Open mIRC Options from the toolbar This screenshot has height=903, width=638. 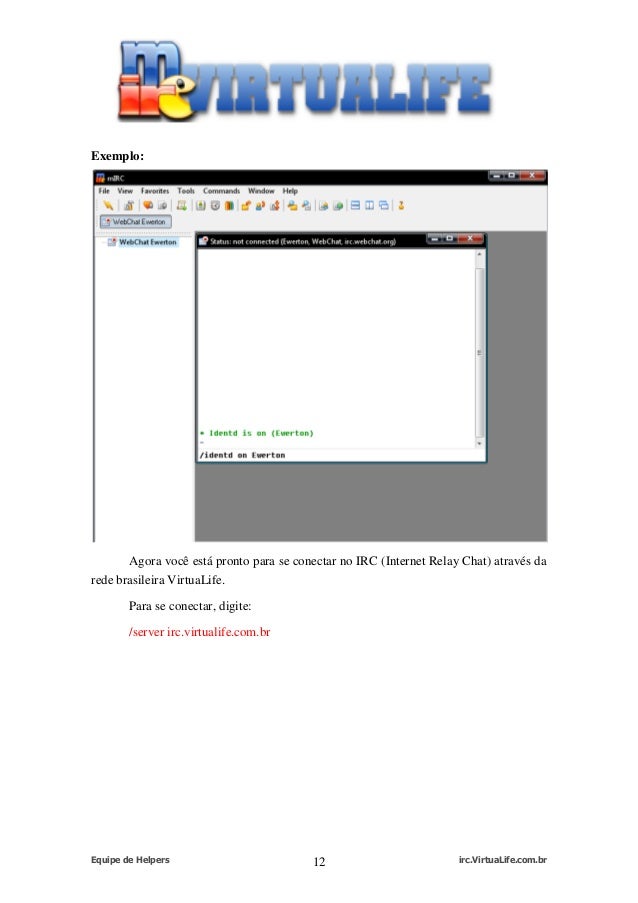point(130,205)
